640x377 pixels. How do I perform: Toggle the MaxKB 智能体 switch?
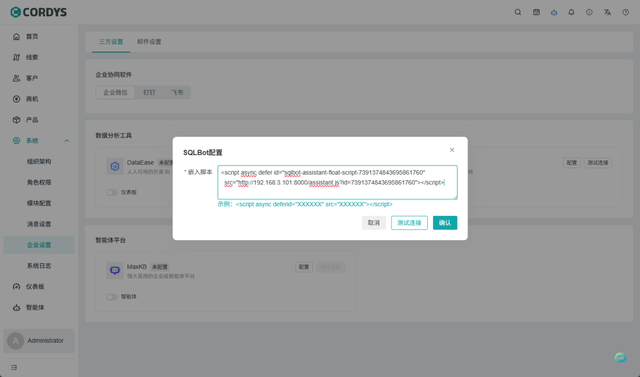coord(112,297)
